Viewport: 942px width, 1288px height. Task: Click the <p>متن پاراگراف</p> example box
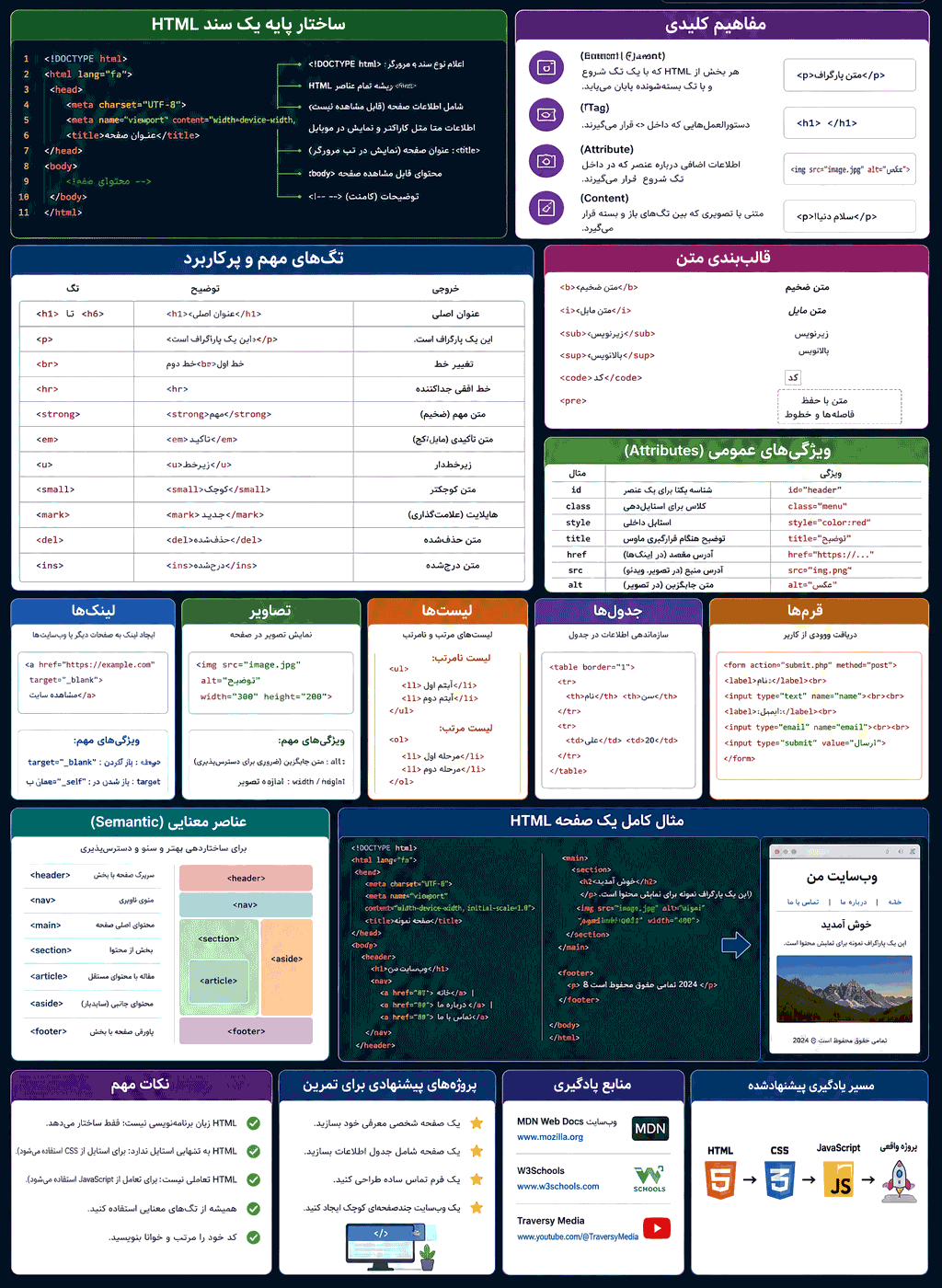point(849,75)
